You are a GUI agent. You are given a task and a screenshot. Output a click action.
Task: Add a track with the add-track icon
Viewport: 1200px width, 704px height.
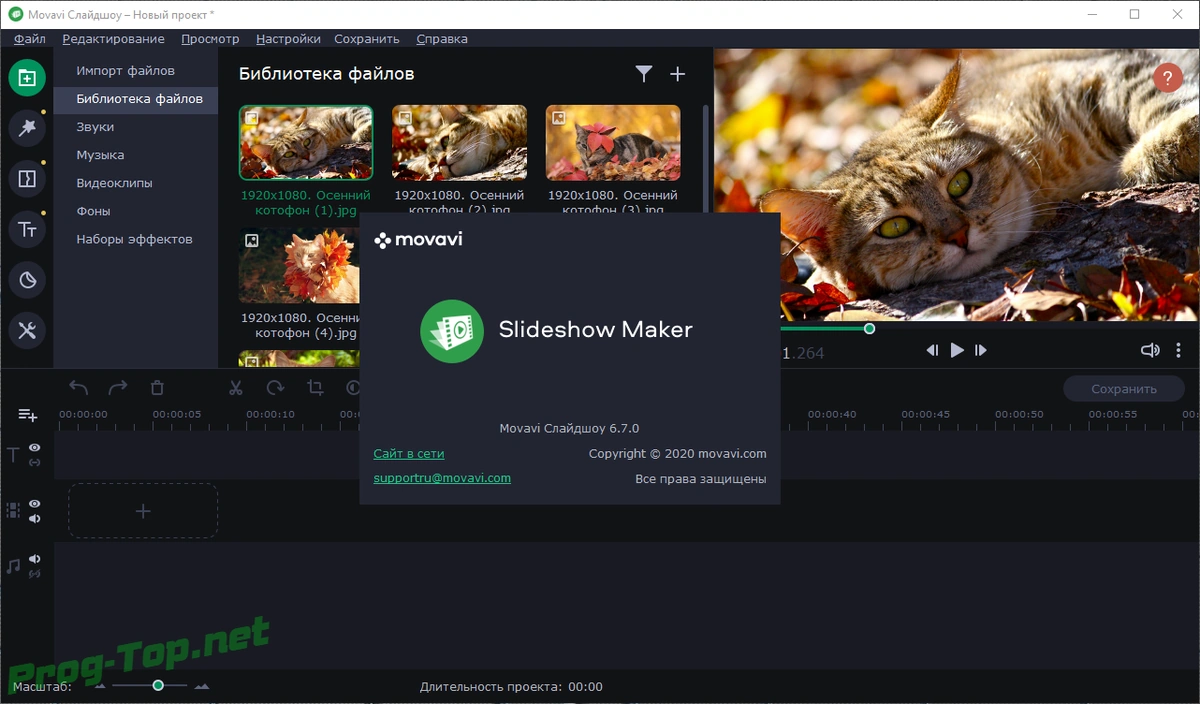pyautogui.click(x=27, y=415)
